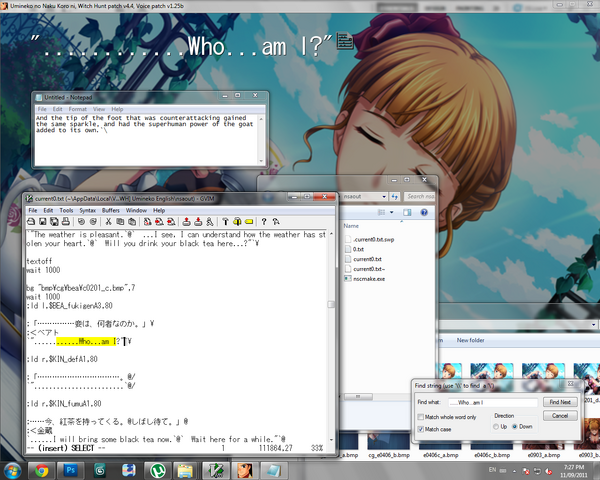
Task: Click the Find and Replace icon in GVIM
Action: point(147,221)
